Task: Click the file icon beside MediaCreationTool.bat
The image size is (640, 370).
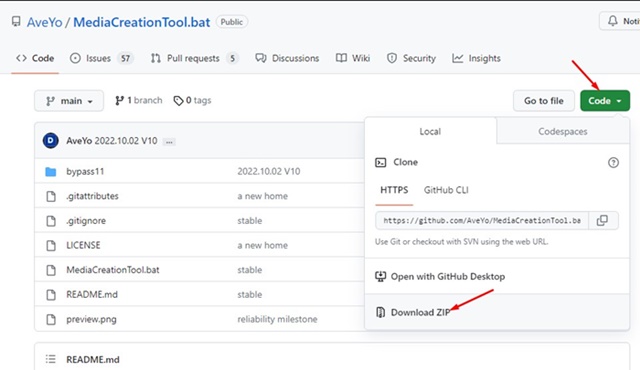Action: 51,270
